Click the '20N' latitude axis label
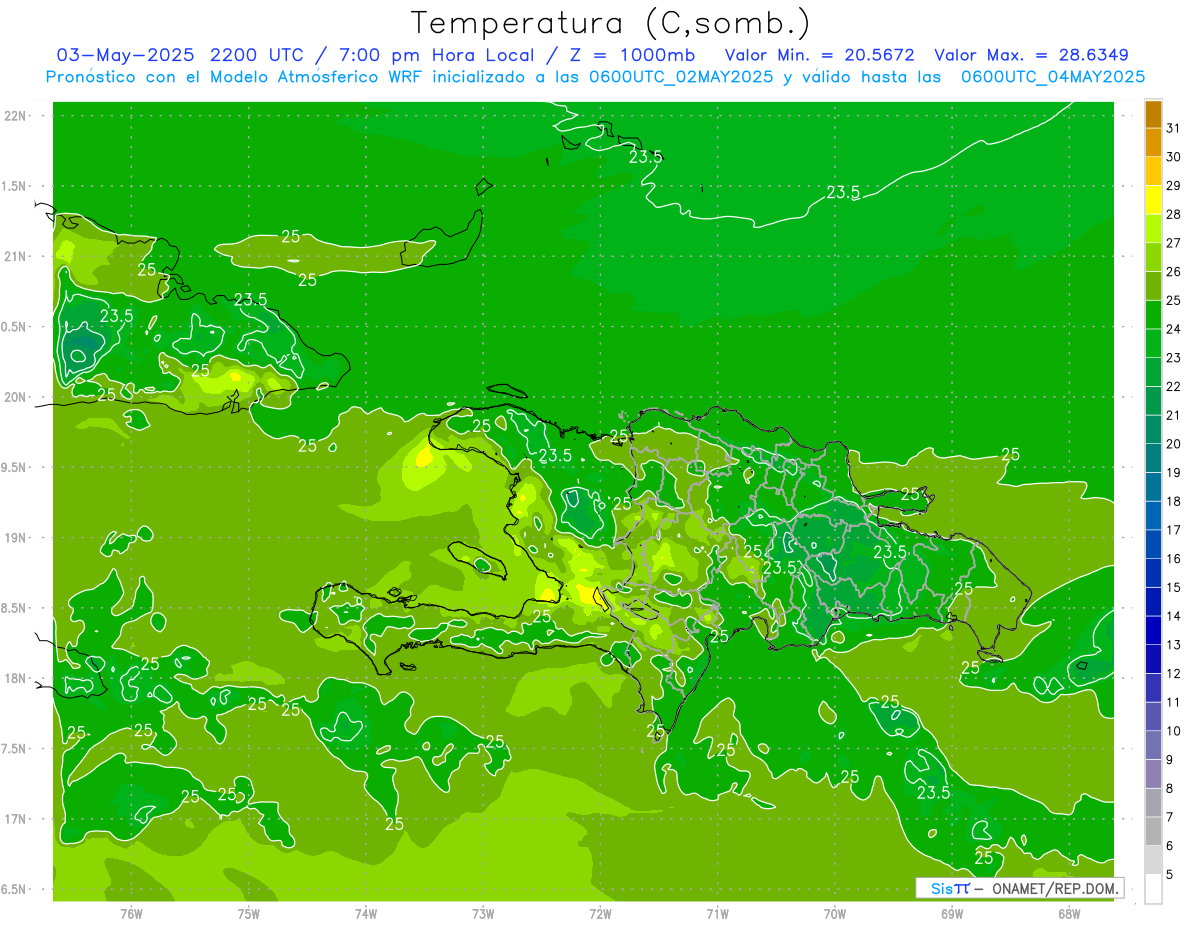Screen dimensions: 1200x927 (x=17, y=398)
